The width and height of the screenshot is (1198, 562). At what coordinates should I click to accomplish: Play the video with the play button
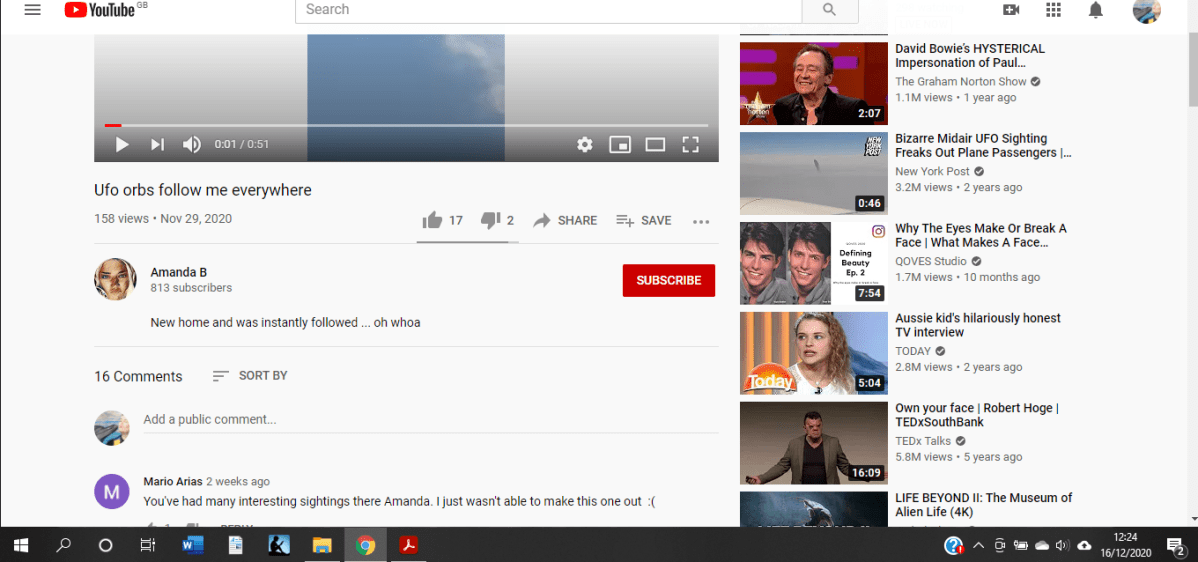pyautogui.click(x=122, y=145)
